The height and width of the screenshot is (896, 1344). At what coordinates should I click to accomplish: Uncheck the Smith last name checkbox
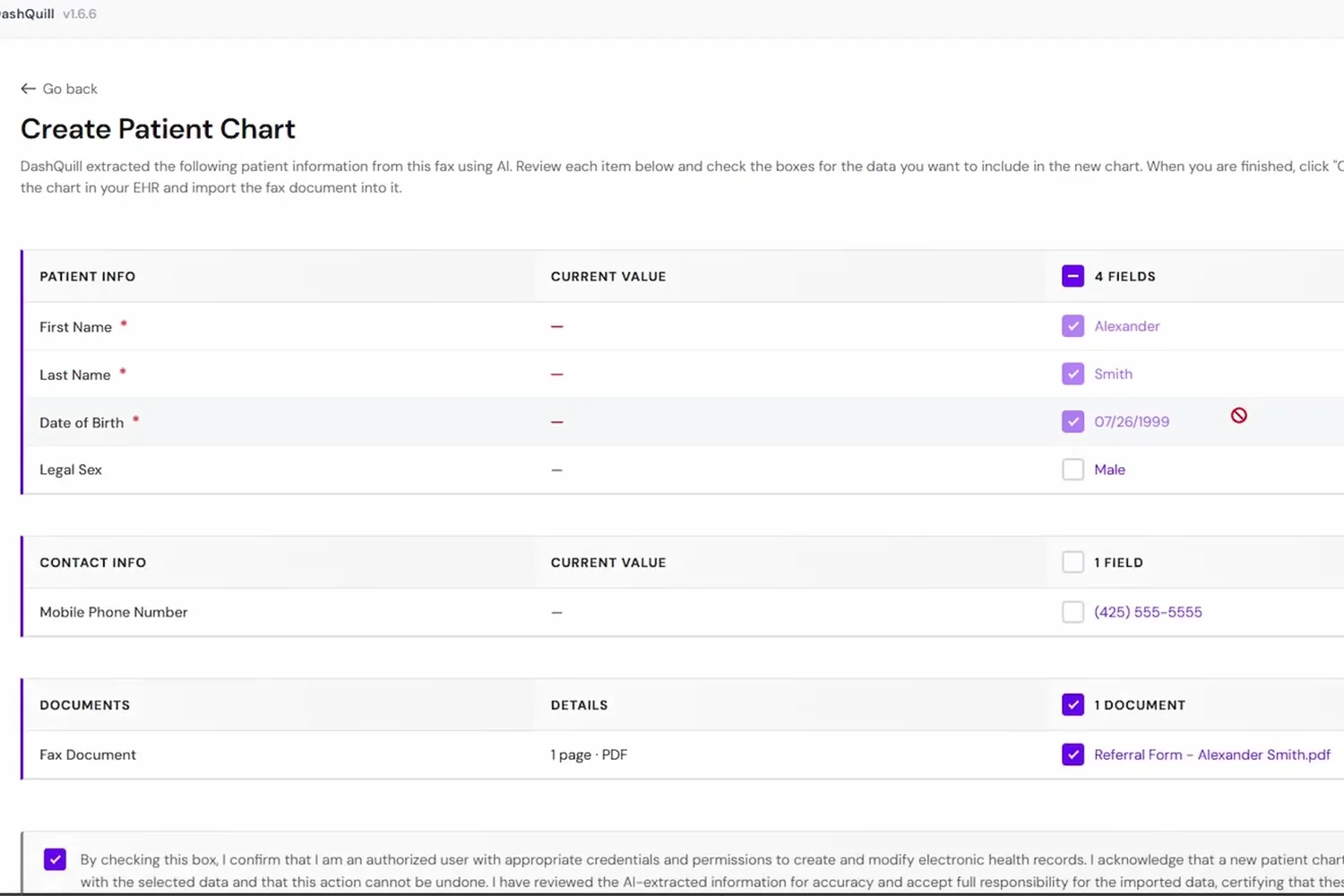(1073, 374)
